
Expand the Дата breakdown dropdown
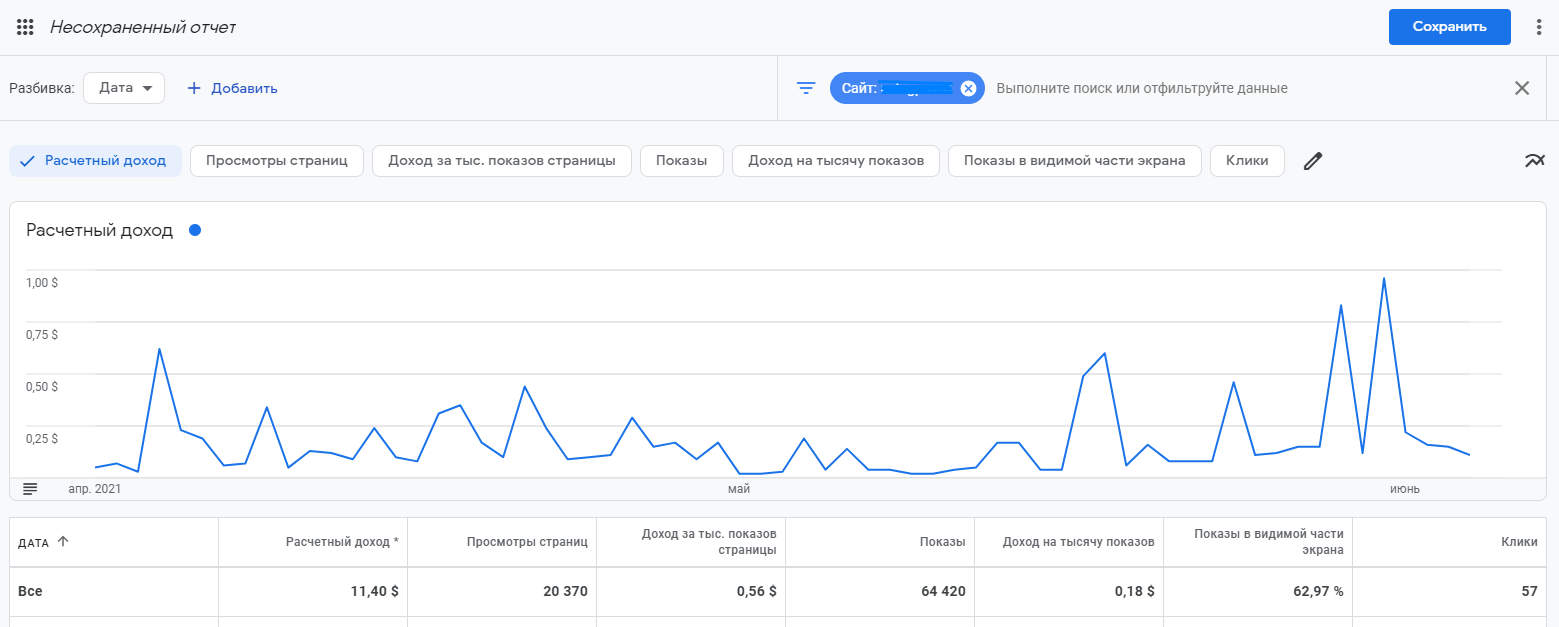point(124,88)
